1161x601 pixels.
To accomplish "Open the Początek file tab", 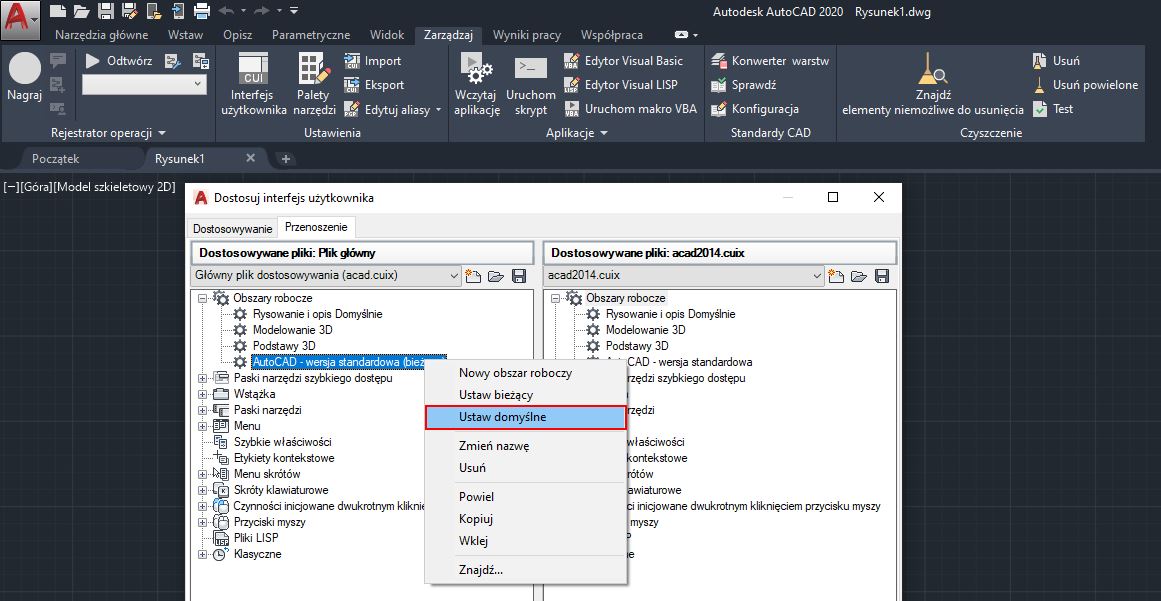I will (56, 158).
